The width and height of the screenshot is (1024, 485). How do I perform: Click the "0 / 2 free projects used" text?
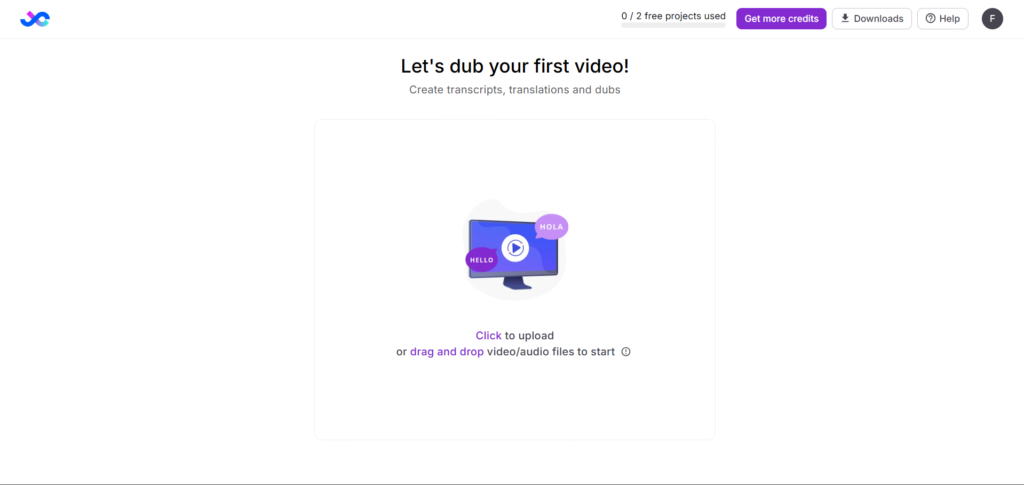pos(672,16)
